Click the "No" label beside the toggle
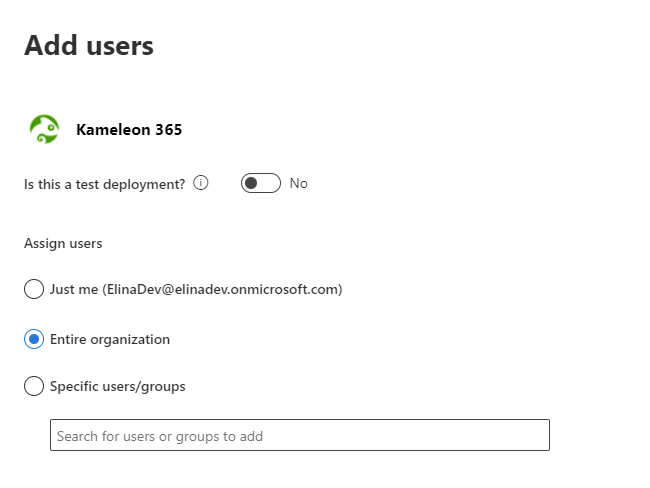Screen dimensions: 650x488 (298, 183)
